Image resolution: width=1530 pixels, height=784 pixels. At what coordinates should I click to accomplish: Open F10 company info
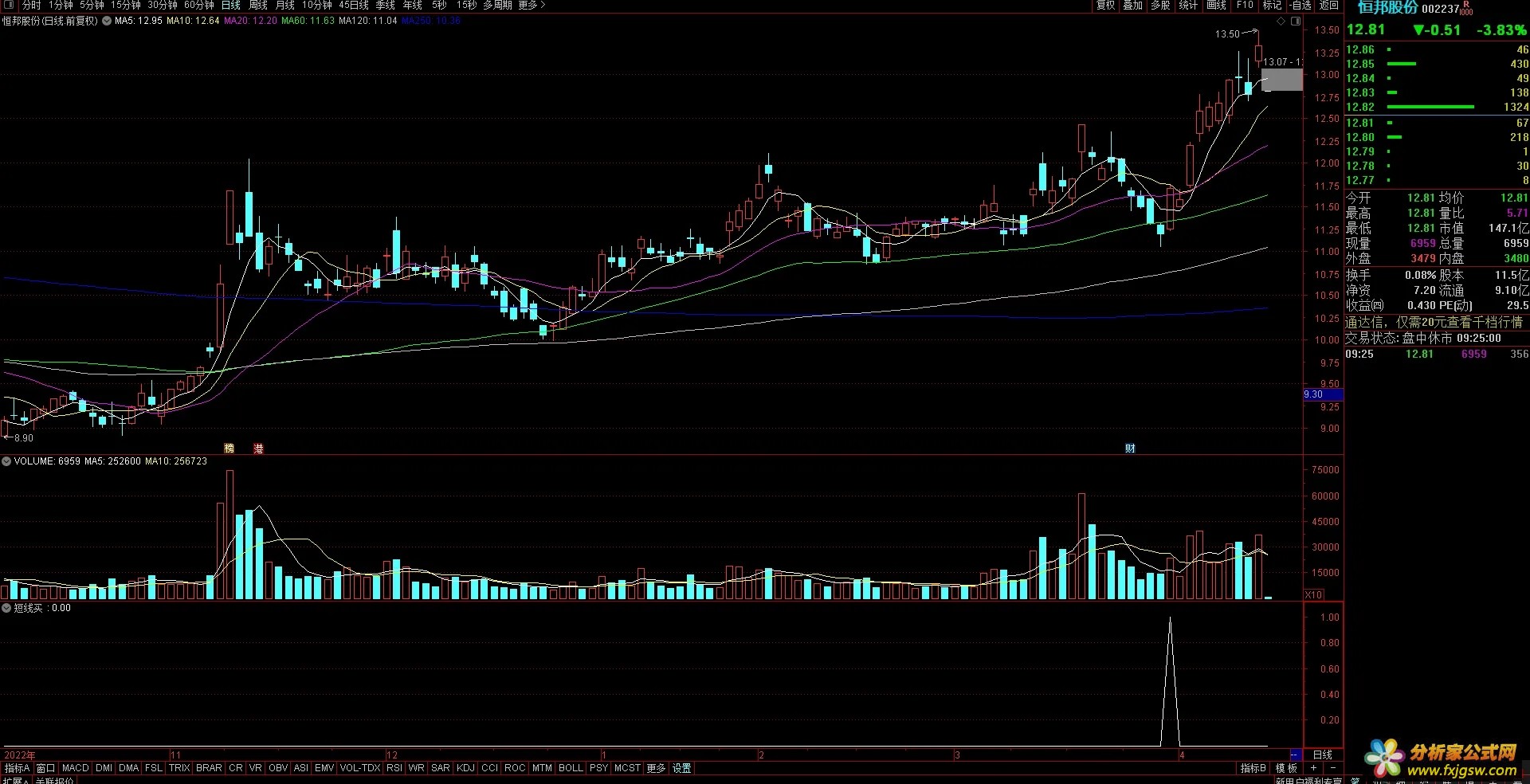pyautogui.click(x=1245, y=5)
